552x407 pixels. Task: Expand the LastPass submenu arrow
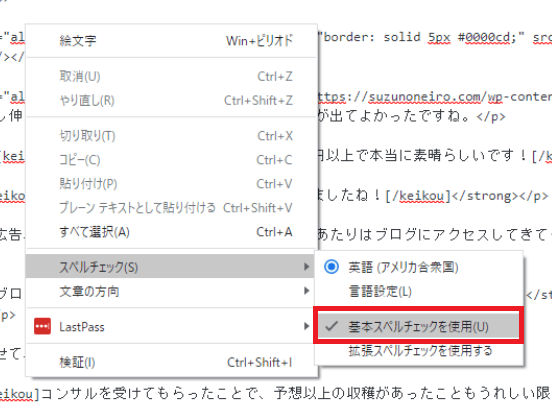click(x=307, y=326)
